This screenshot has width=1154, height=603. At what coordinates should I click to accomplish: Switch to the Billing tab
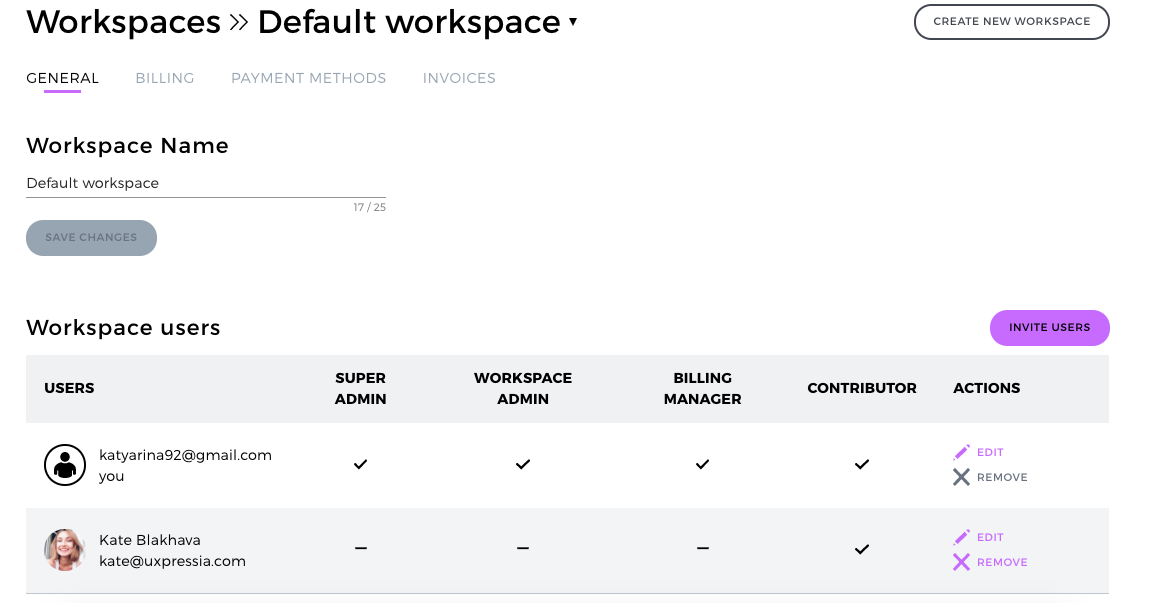165,78
